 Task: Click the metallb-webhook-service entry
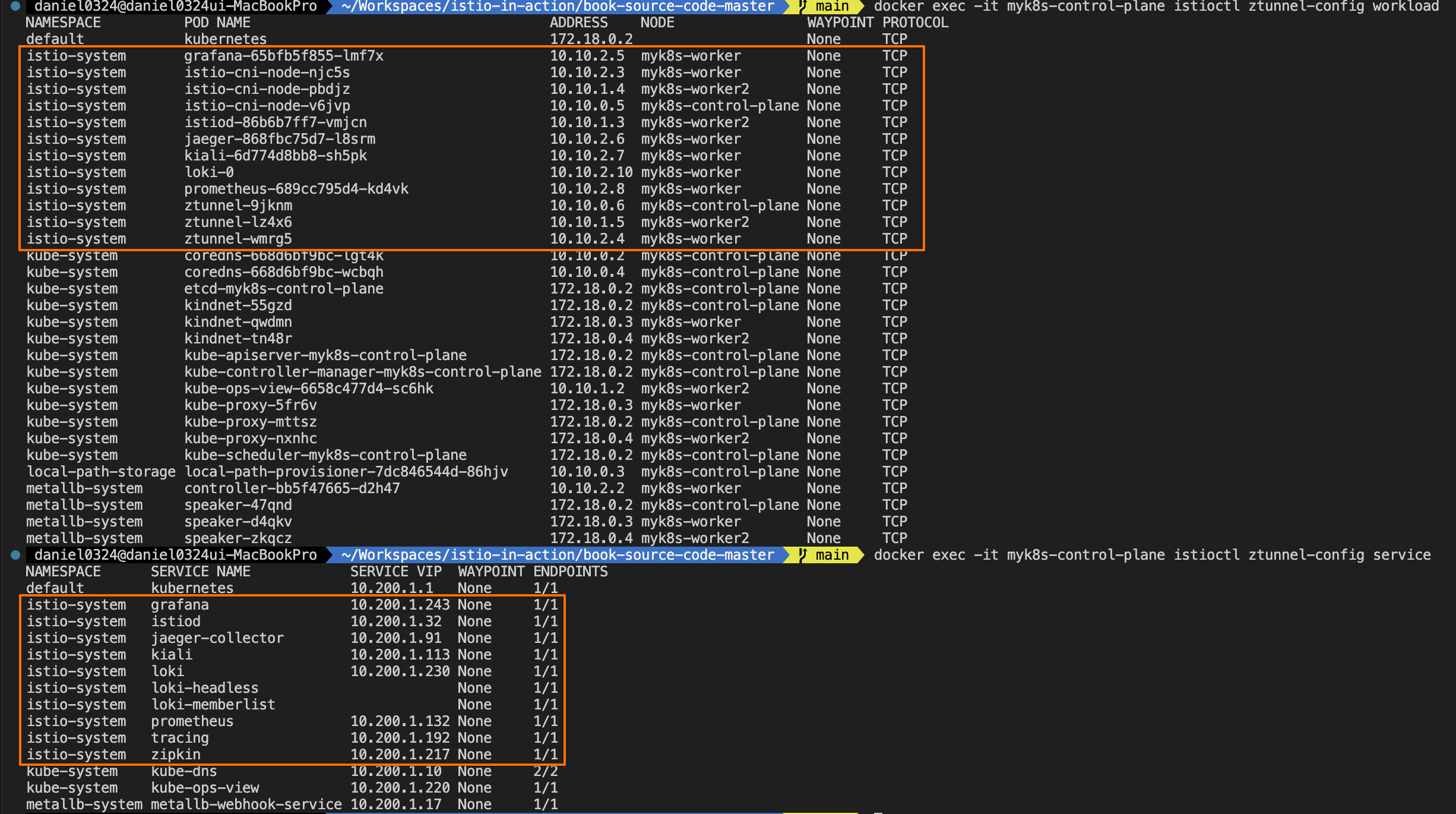(246, 804)
